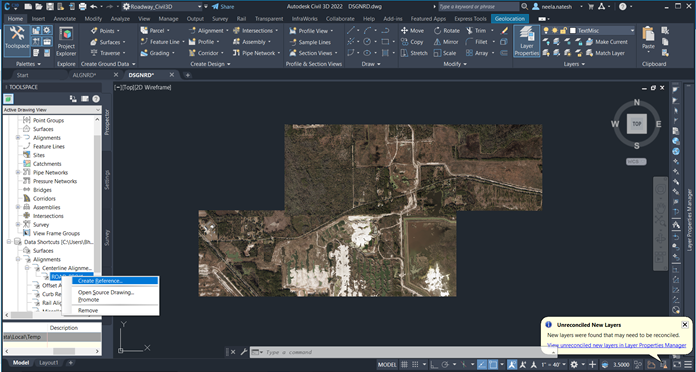Select View Frame Groups in tree
Image resolution: width=696 pixels, height=372 pixels.
(x=56, y=233)
